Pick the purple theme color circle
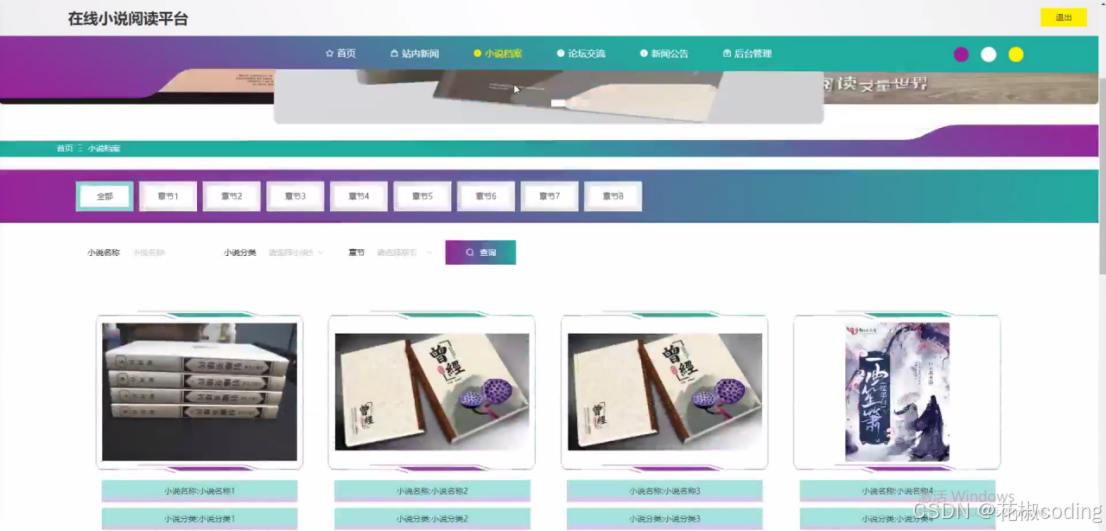The image size is (1106, 531). coord(961,54)
